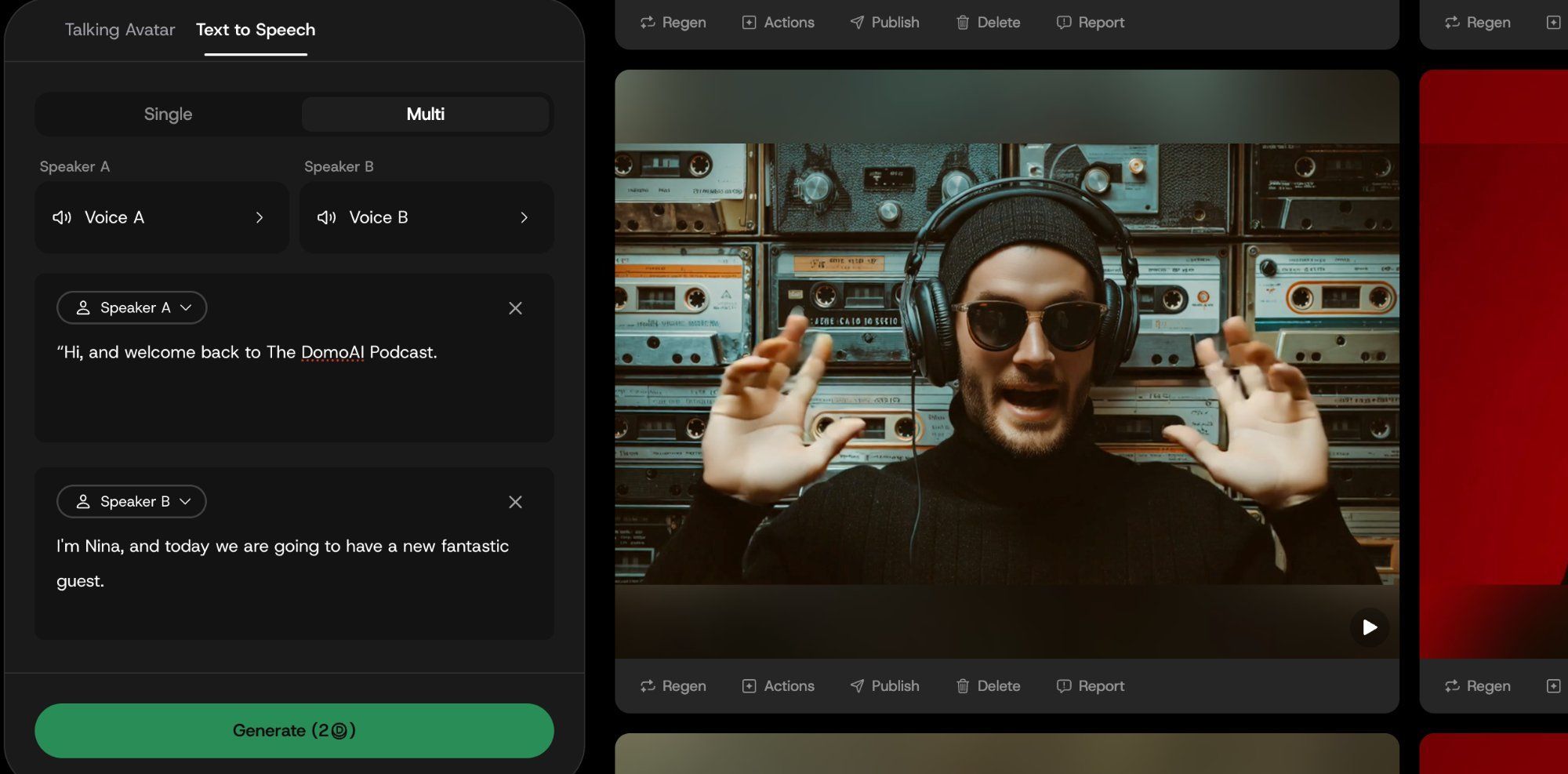Image resolution: width=1568 pixels, height=774 pixels.
Task: Switch to the Talking Avatar tab
Action: coord(119,30)
